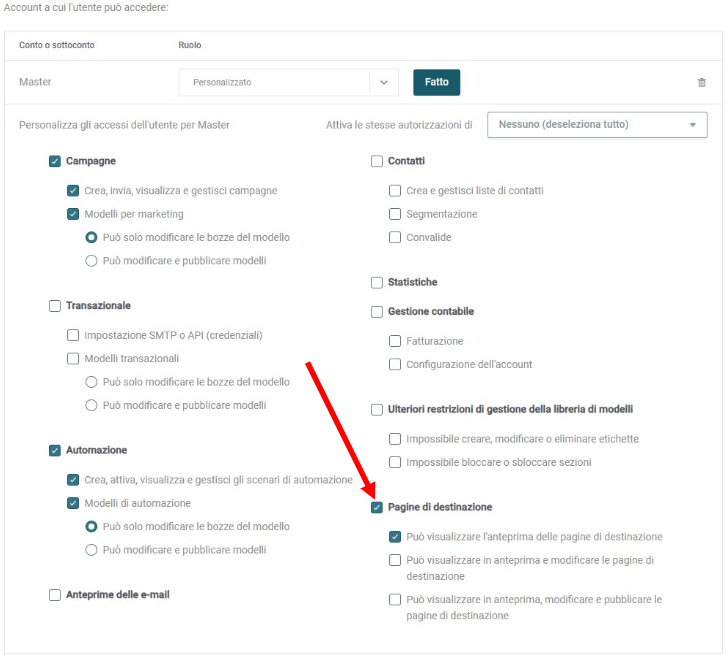Enable the Contatti checkbox
The height and width of the screenshot is (657, 728).
coord(377,161)
